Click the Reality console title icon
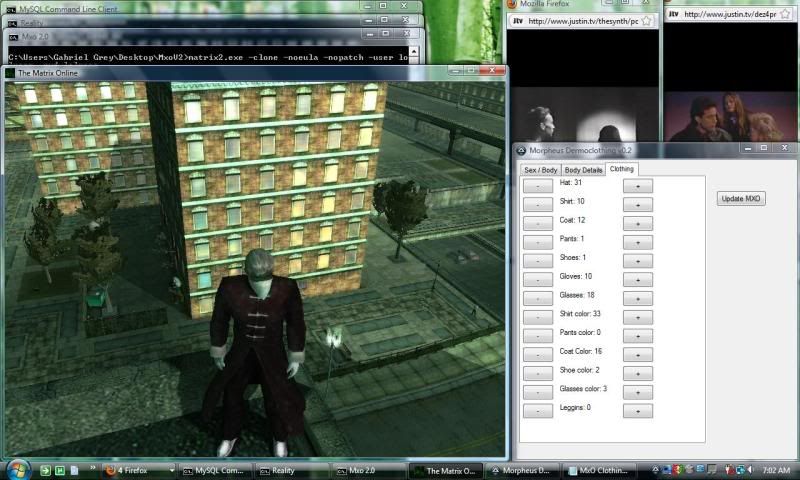The width and height of the screenshot is (800, 480). 13,23
